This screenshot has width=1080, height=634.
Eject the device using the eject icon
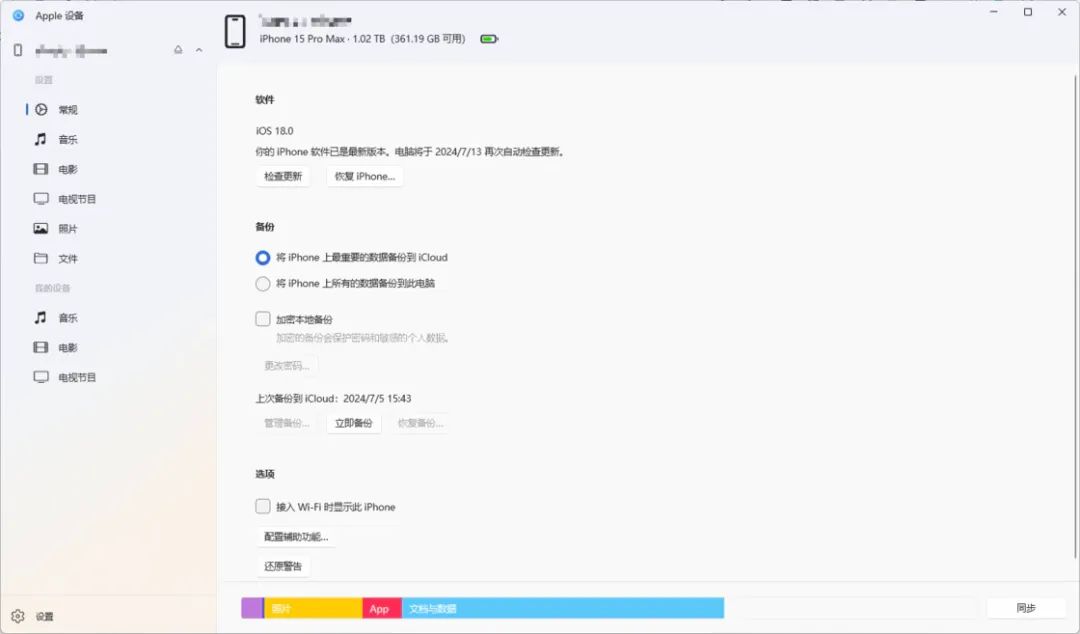coord(178,50)
